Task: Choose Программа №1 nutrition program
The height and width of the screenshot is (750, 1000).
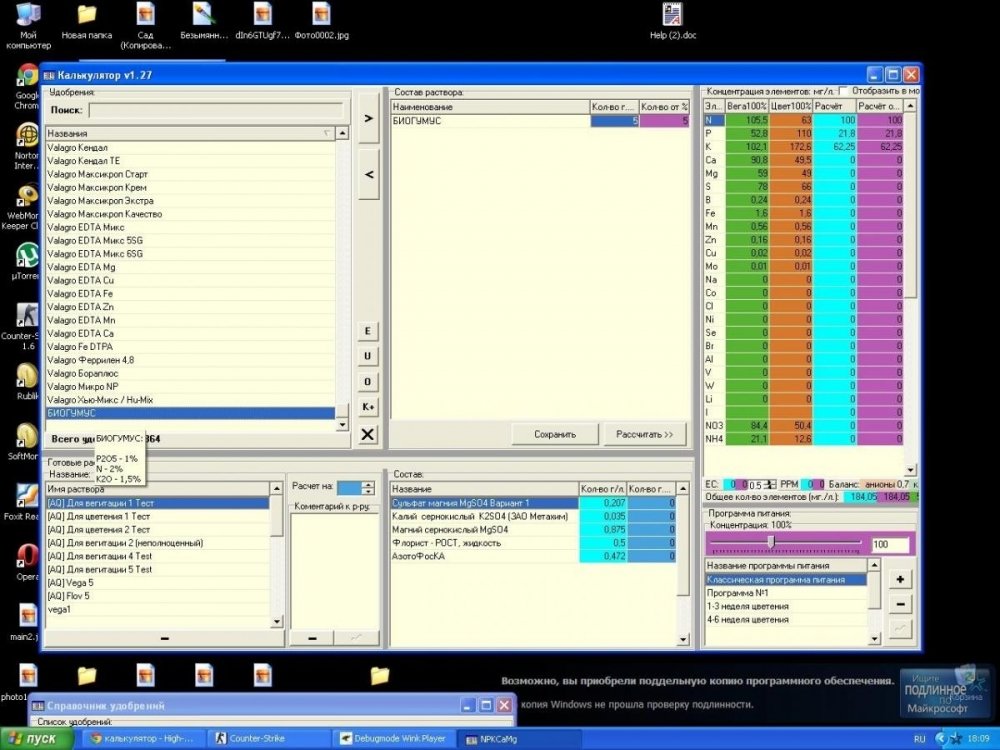Action: tap(786, 593)
